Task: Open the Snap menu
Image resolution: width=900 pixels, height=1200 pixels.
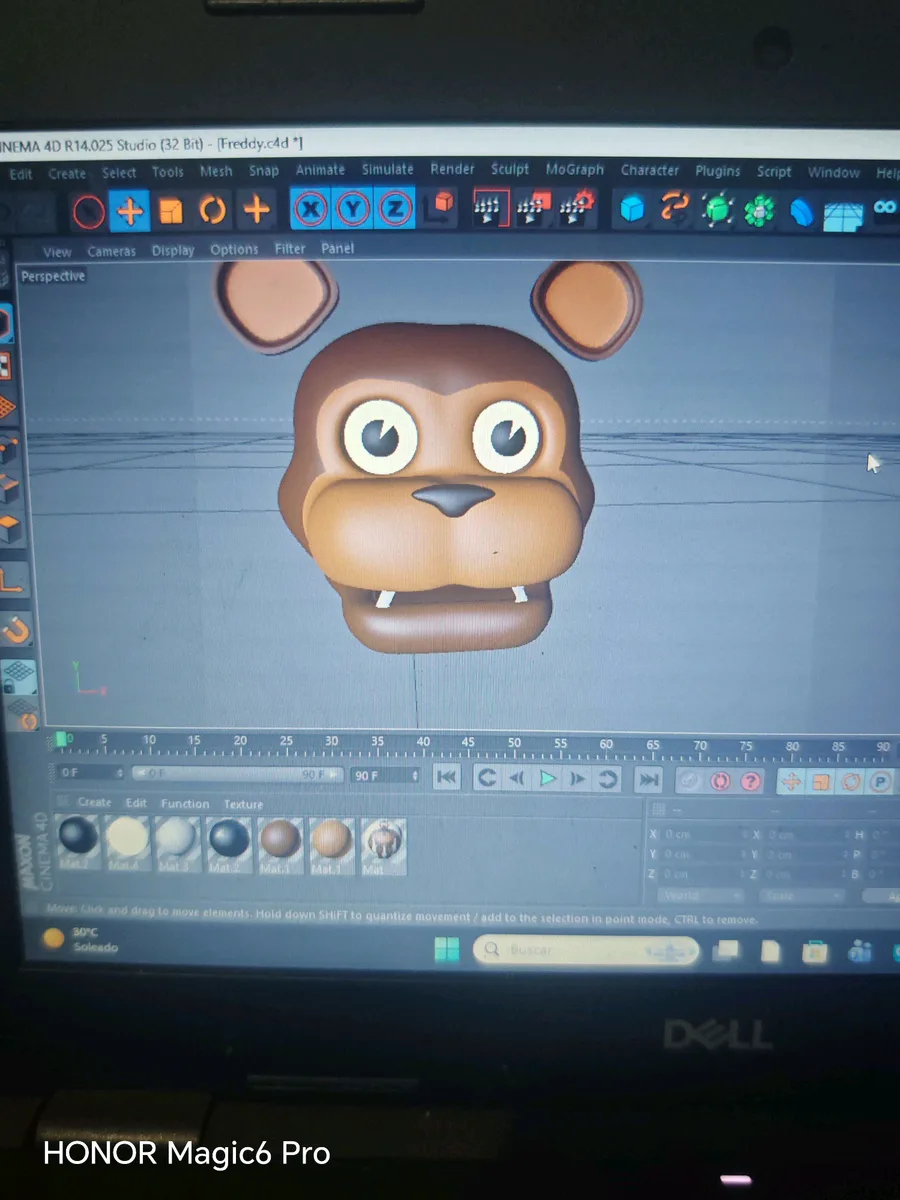Action: (264, 171)
